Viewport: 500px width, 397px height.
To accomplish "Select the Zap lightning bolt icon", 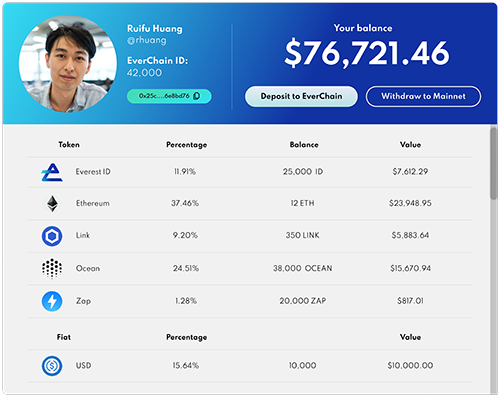I will (x=52, y=301).
